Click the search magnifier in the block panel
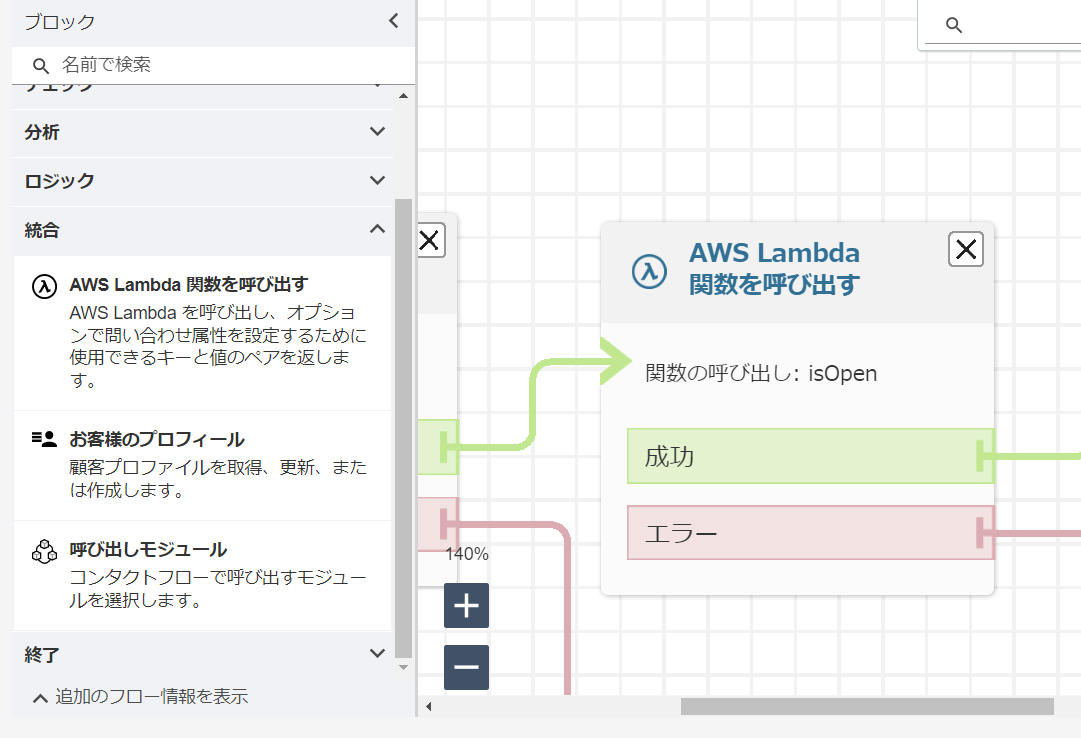 (41, 66)
